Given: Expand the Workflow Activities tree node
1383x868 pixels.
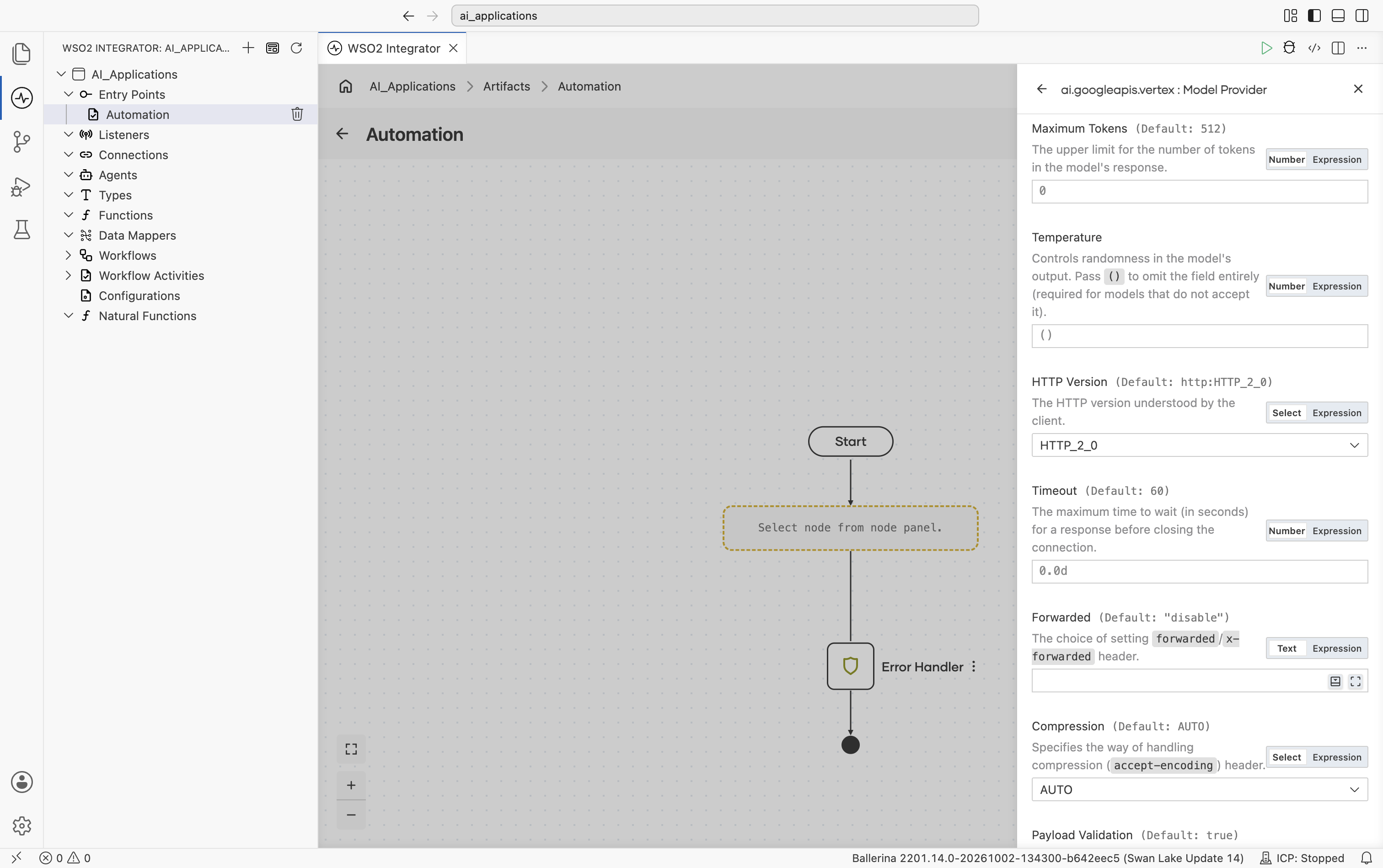Looking at the screenshot, I should point(68,276).
